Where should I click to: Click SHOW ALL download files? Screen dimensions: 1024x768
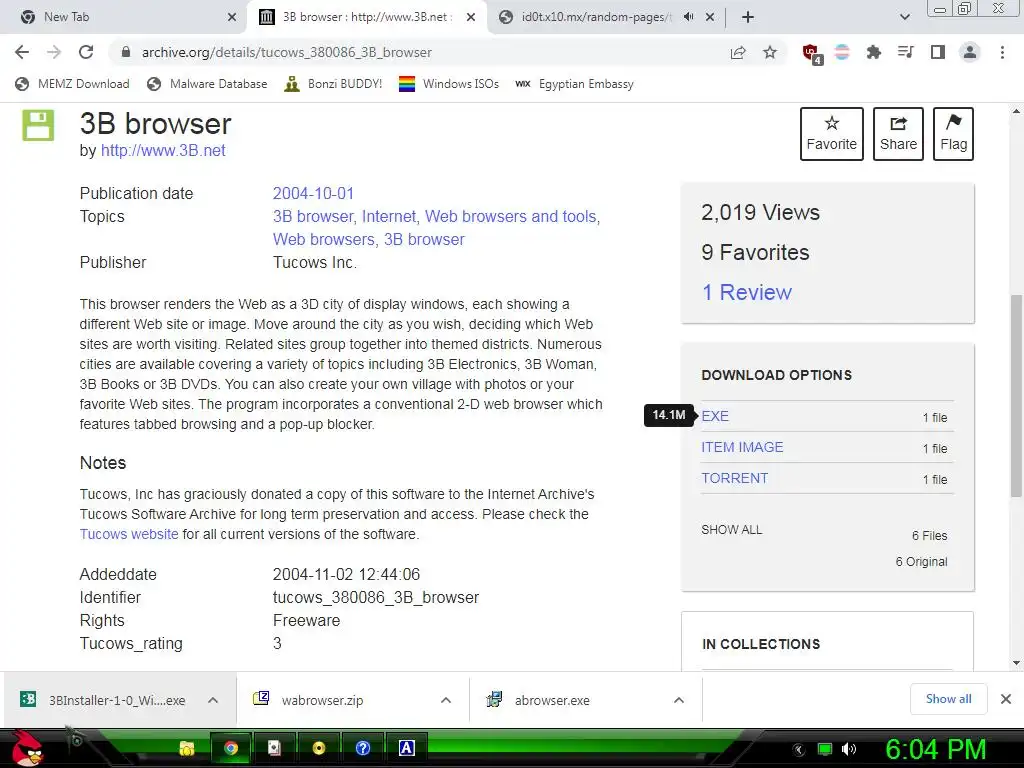point(731,530)
